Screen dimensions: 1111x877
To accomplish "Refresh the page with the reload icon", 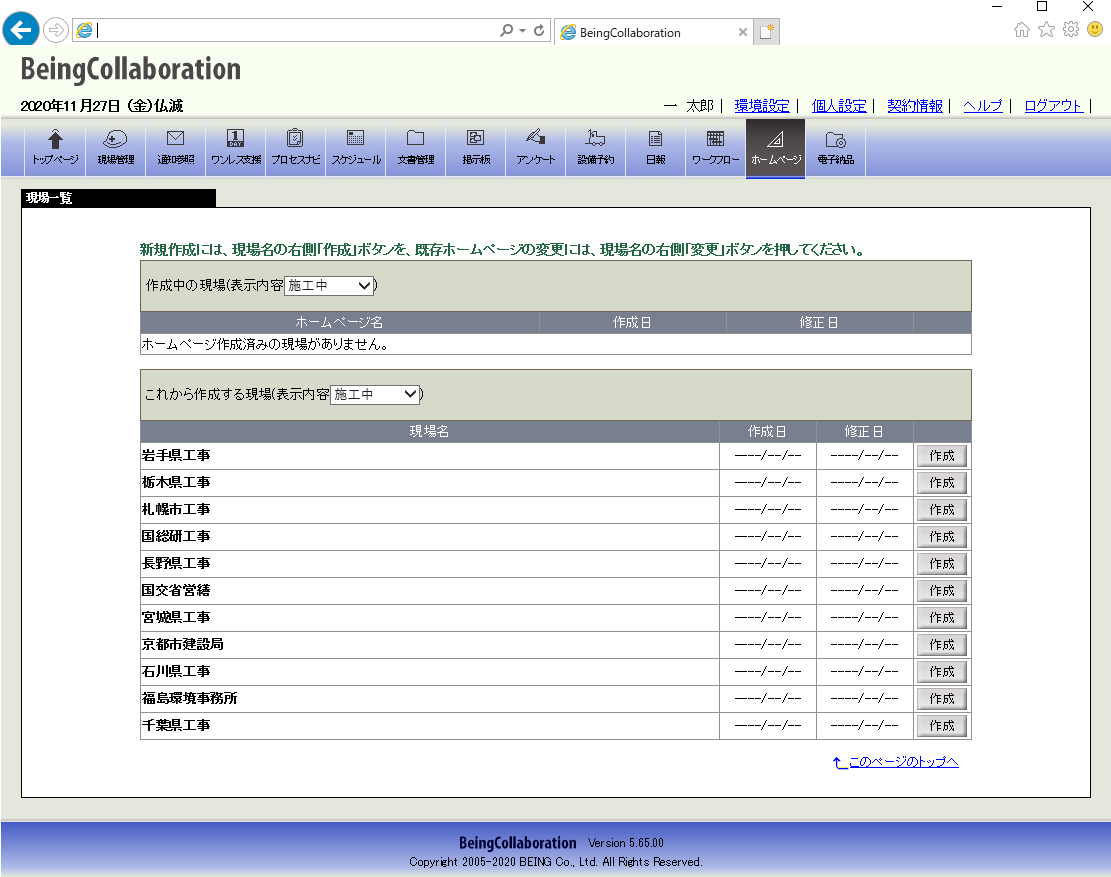I will tap(539, 30).
